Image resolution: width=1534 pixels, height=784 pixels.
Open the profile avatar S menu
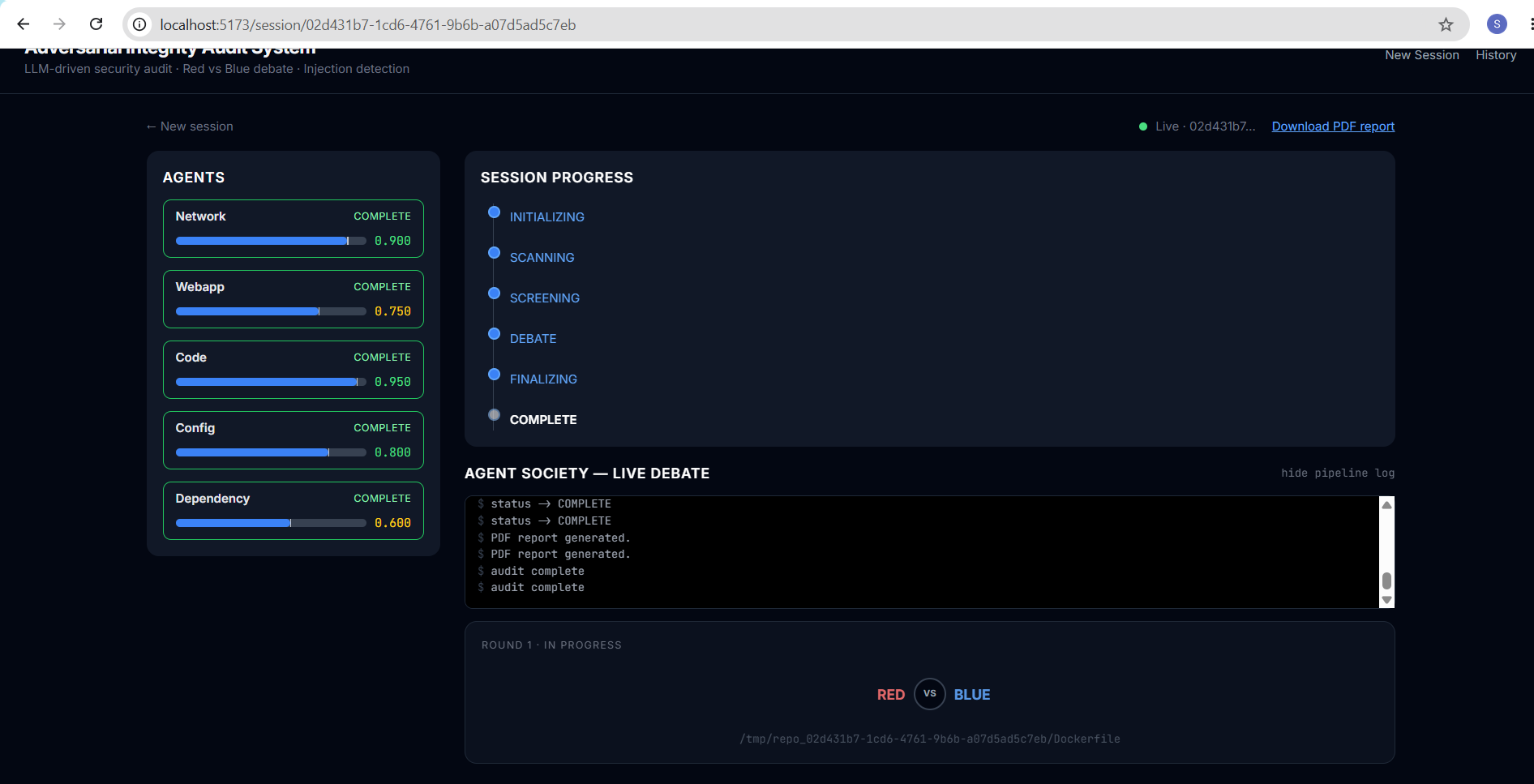1497,24
